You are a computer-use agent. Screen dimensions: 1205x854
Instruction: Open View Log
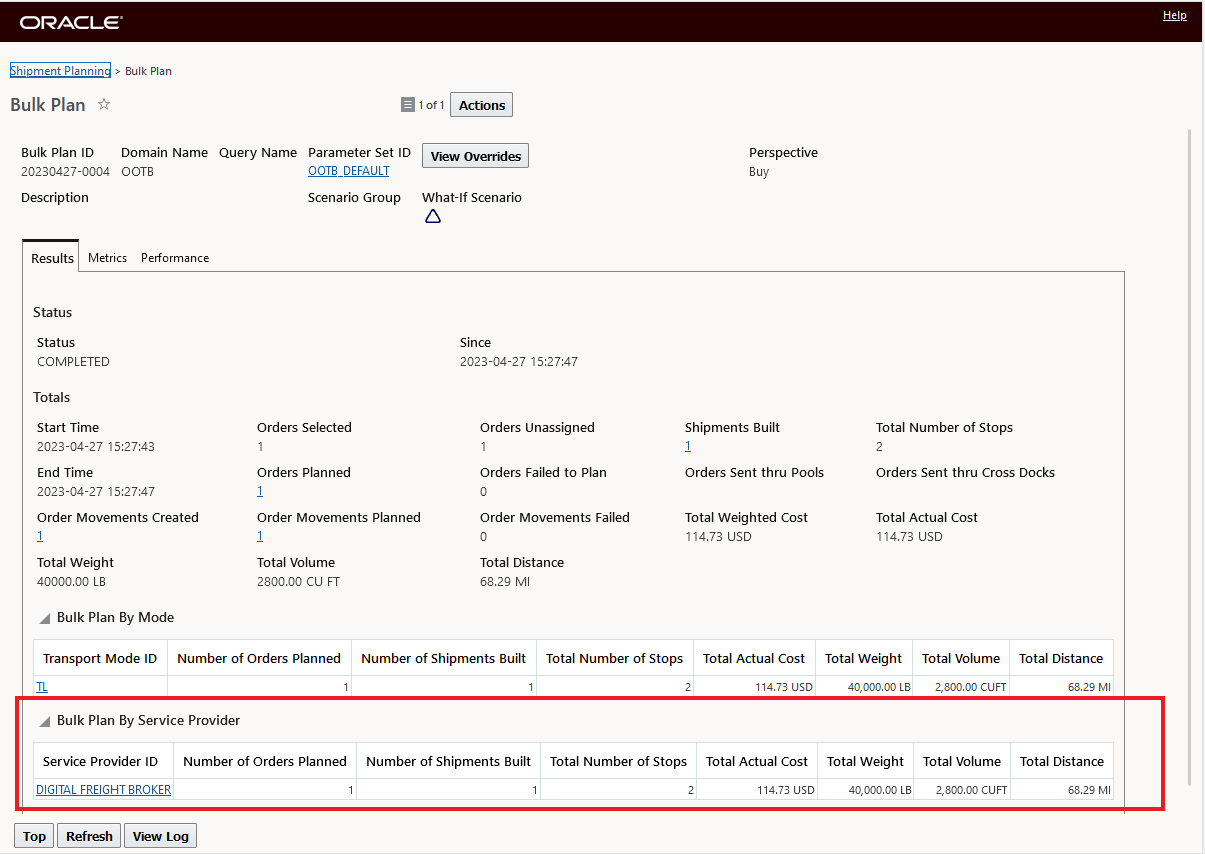[160, 836]
